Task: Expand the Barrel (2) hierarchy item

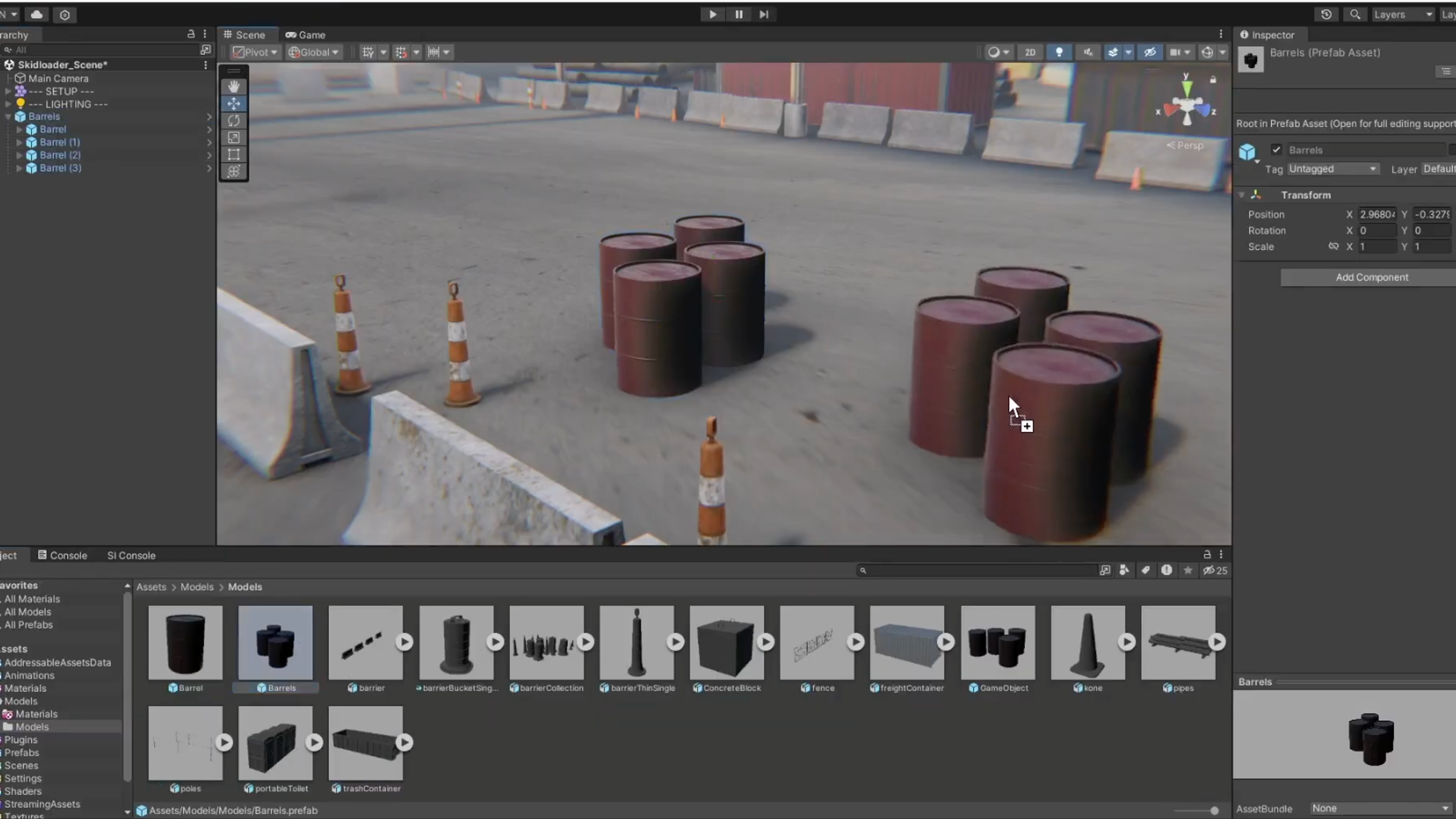Action: (19, 155)
